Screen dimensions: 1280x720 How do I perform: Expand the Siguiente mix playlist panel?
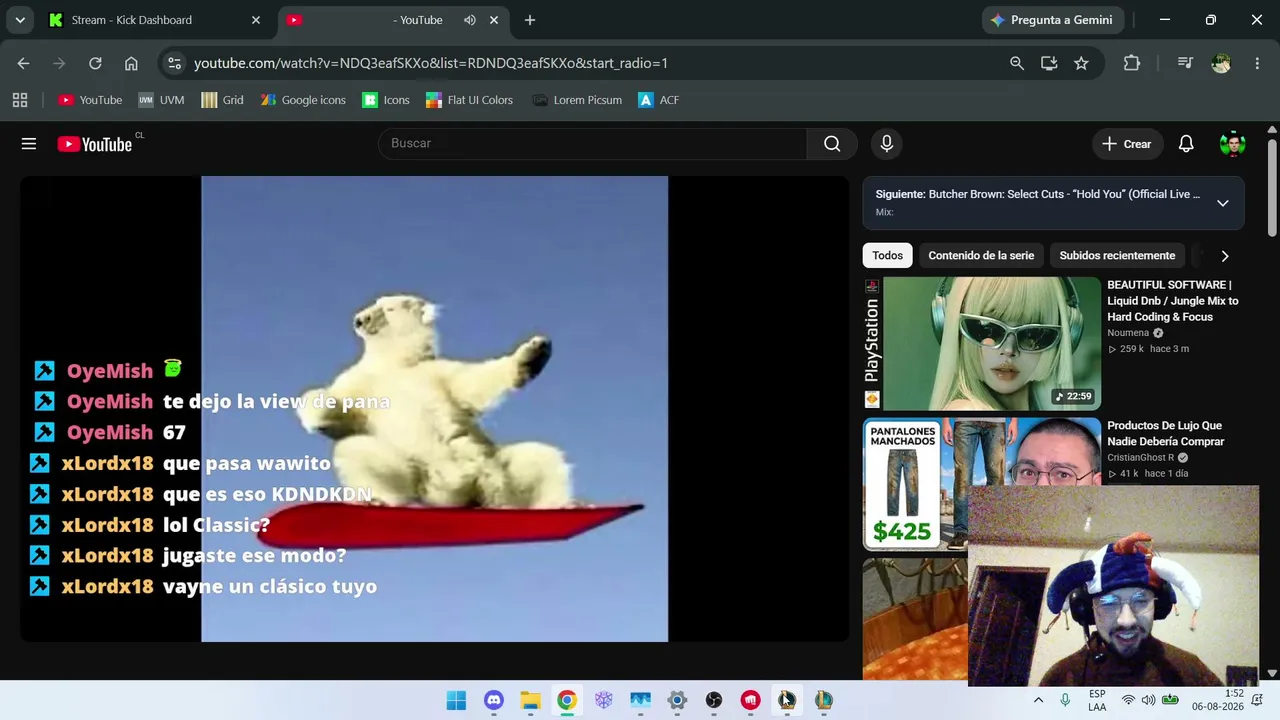pyautogui.click(x=1222, y=203)
